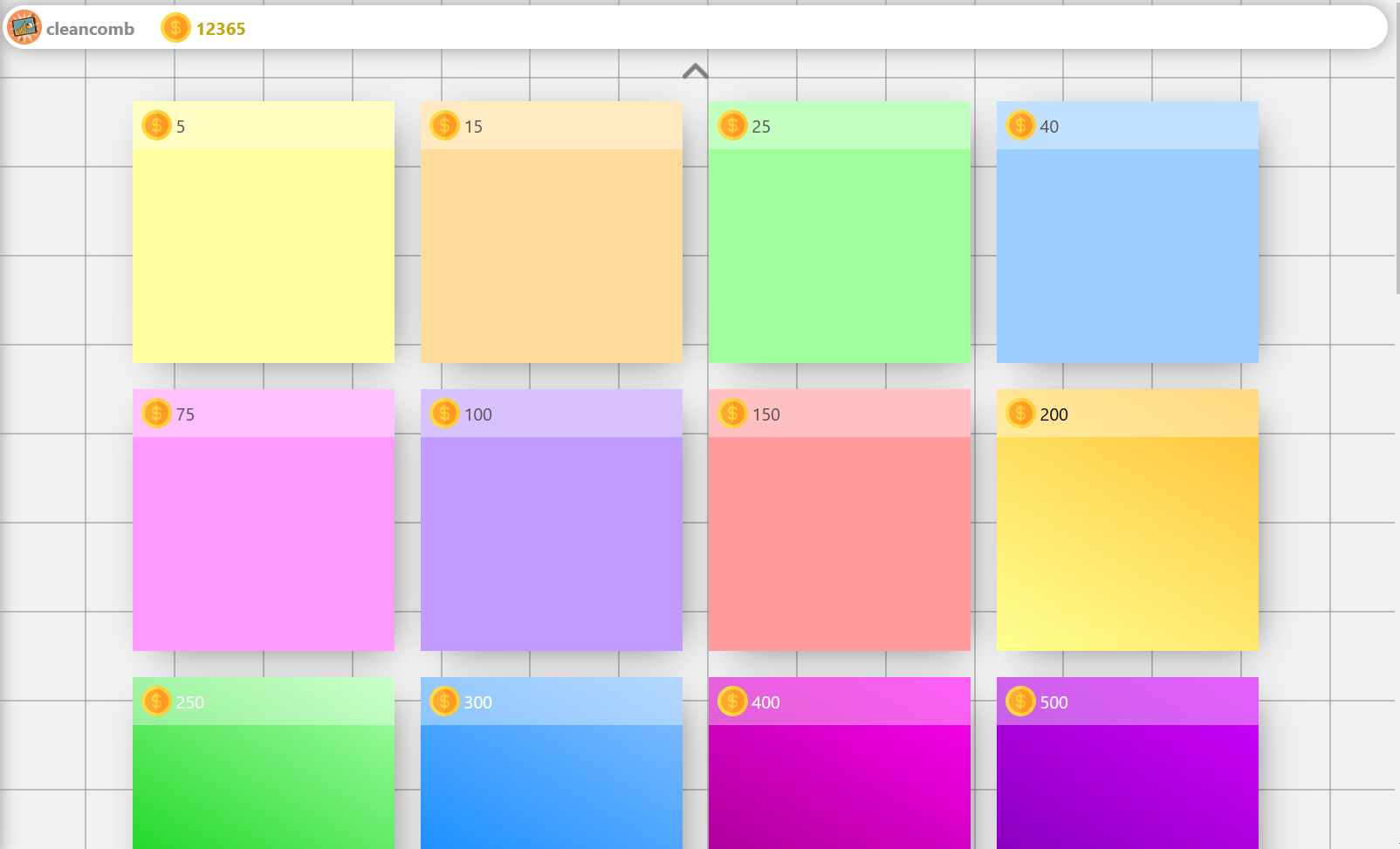
Task: Pick the salmon red note body priced 150
Action: coord(840,544)
